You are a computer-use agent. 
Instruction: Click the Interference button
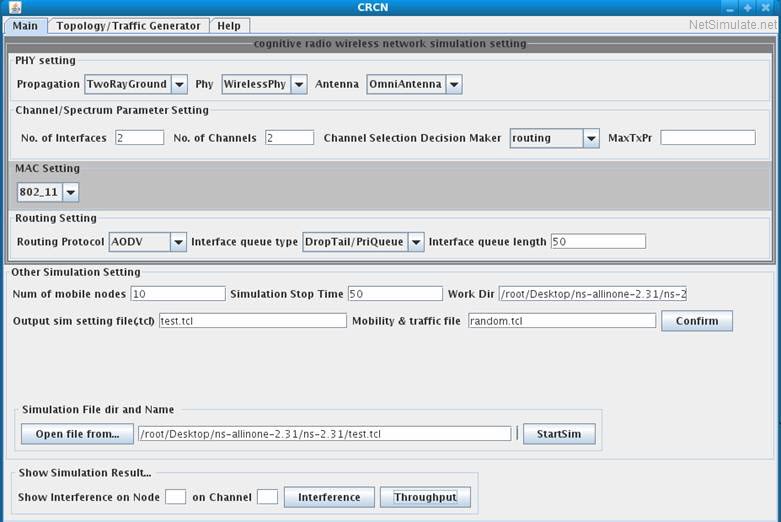pos(329,497)
